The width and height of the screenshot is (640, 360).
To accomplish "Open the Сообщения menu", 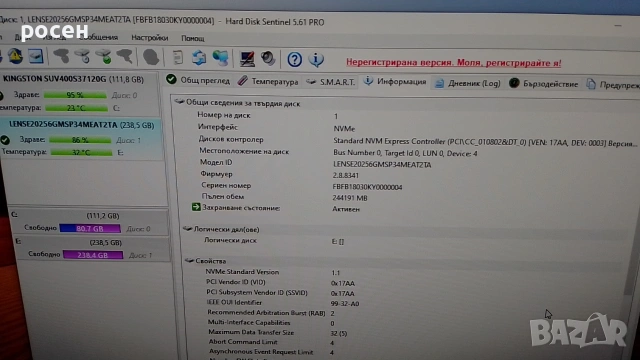I will (98, 37).
